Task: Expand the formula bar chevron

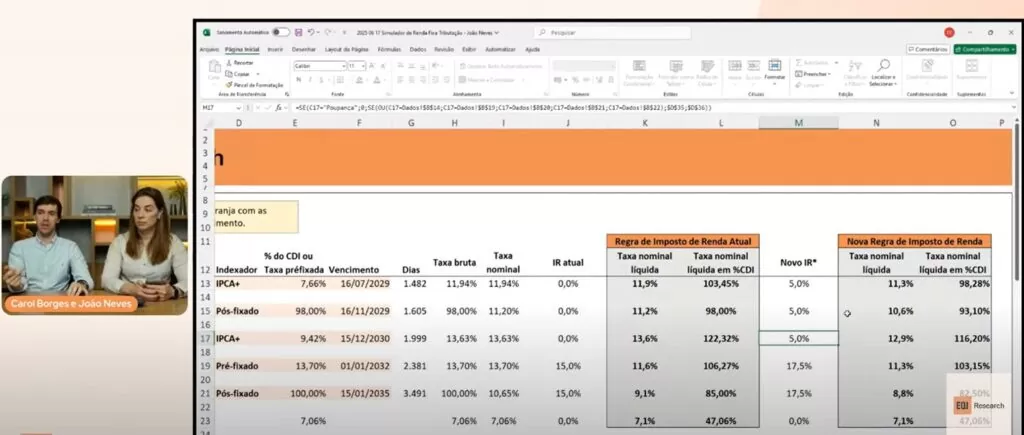Action: point(1014,108)
